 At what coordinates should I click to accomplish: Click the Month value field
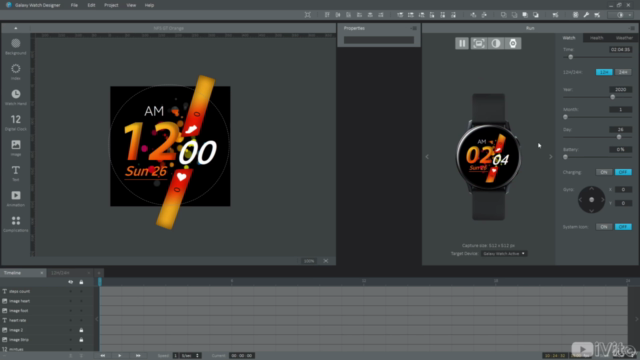coord(620,109)
